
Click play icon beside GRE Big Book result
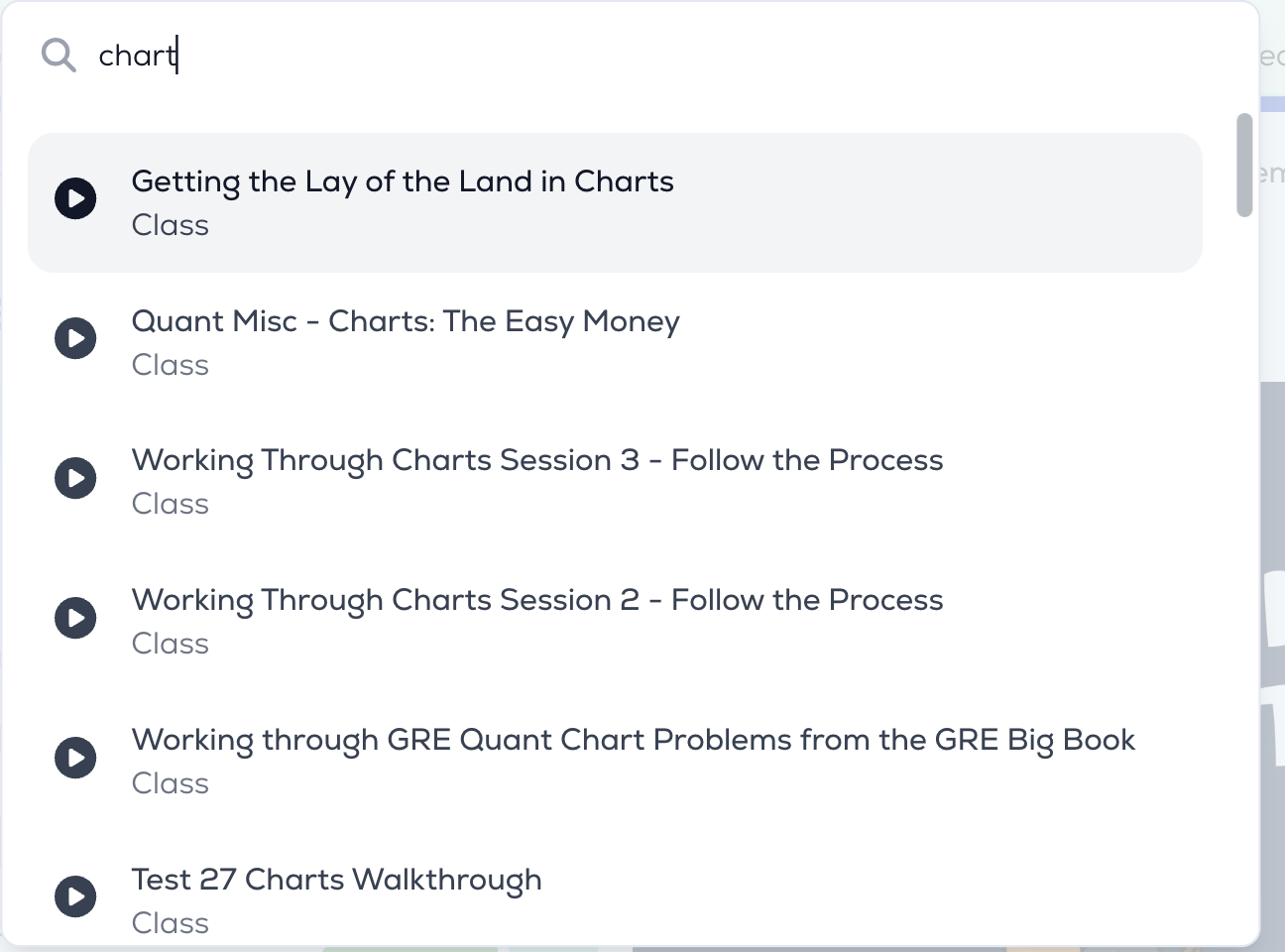pyautogui.click(x=75, y=758)
